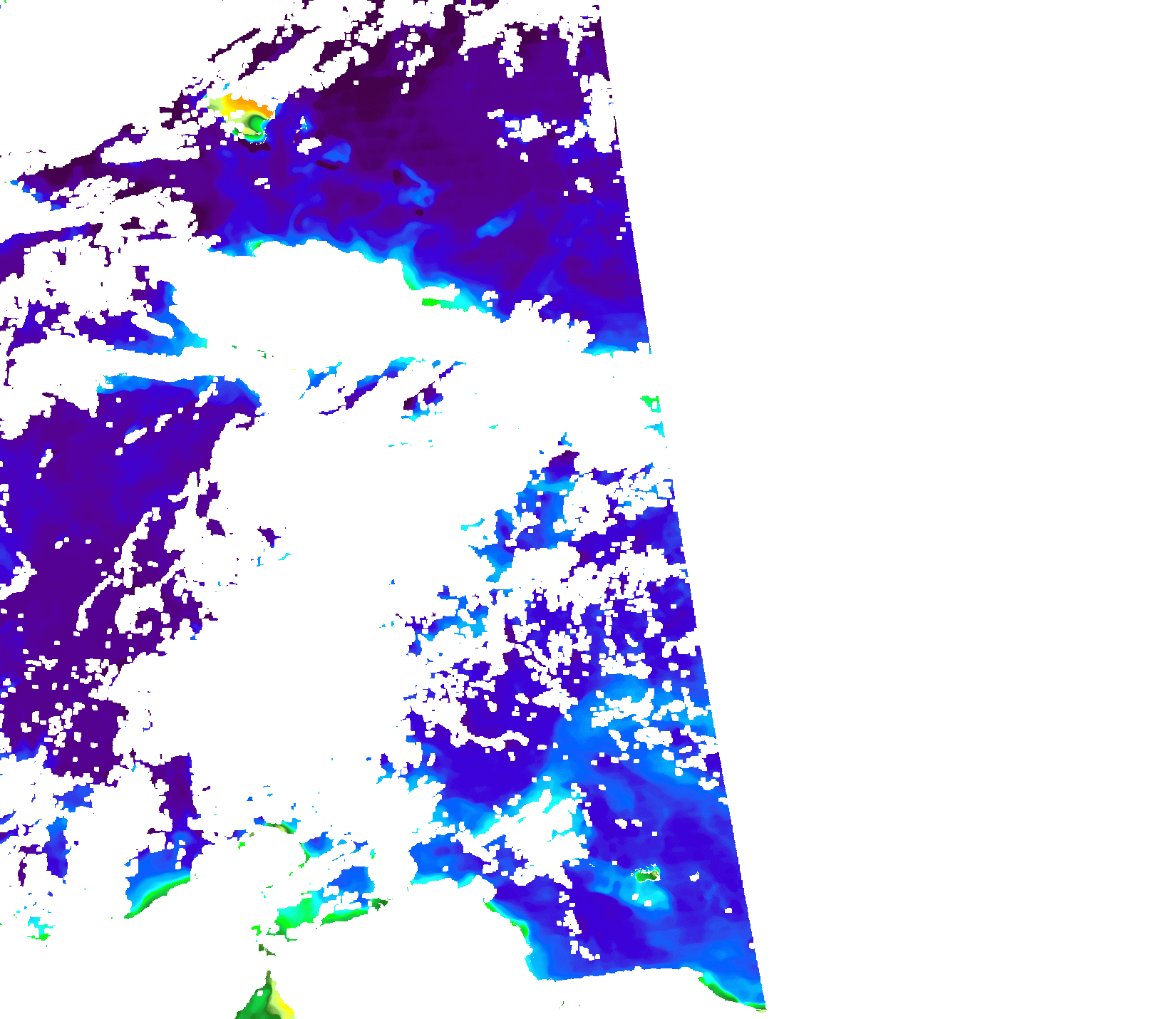Click the green shoreline strip left of lower-right water
This screenshot has height=1019, width=1176.
pyautogui.click(x=518, y=926)
